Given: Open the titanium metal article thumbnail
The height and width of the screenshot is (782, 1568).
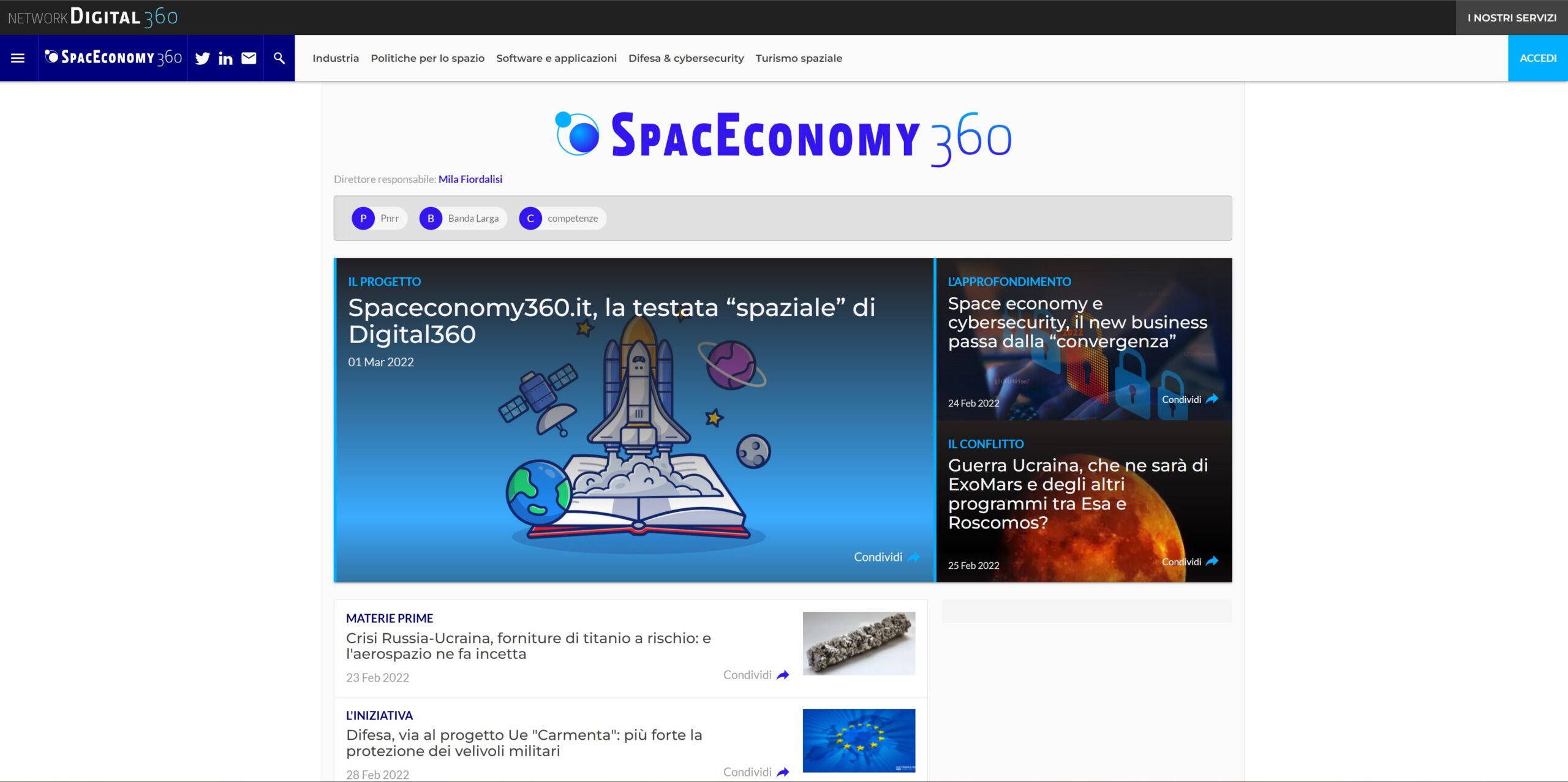Looking at the screenshot, I should tap(859, 643).
